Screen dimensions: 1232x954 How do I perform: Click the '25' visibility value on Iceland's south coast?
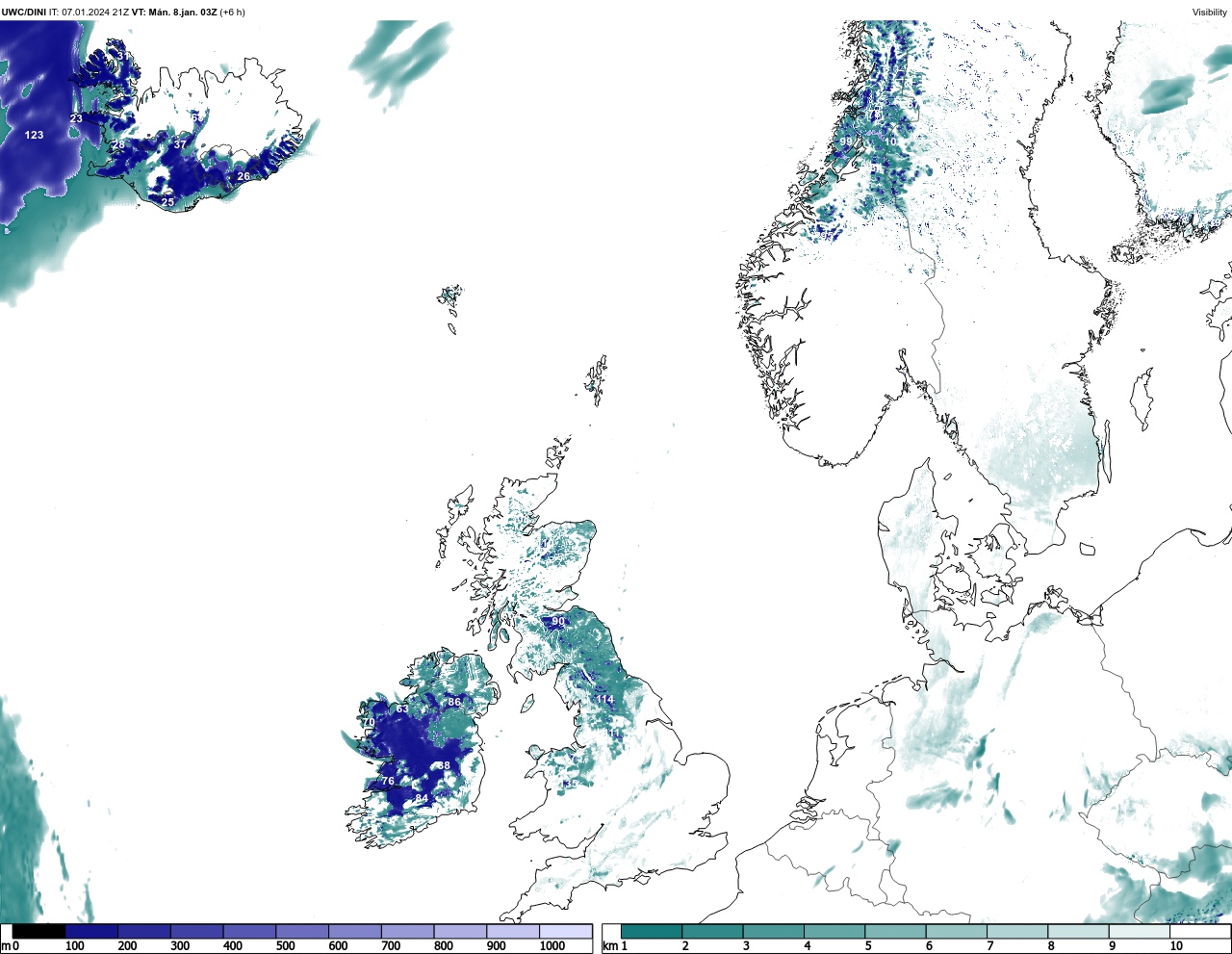(x=168, y=202)
